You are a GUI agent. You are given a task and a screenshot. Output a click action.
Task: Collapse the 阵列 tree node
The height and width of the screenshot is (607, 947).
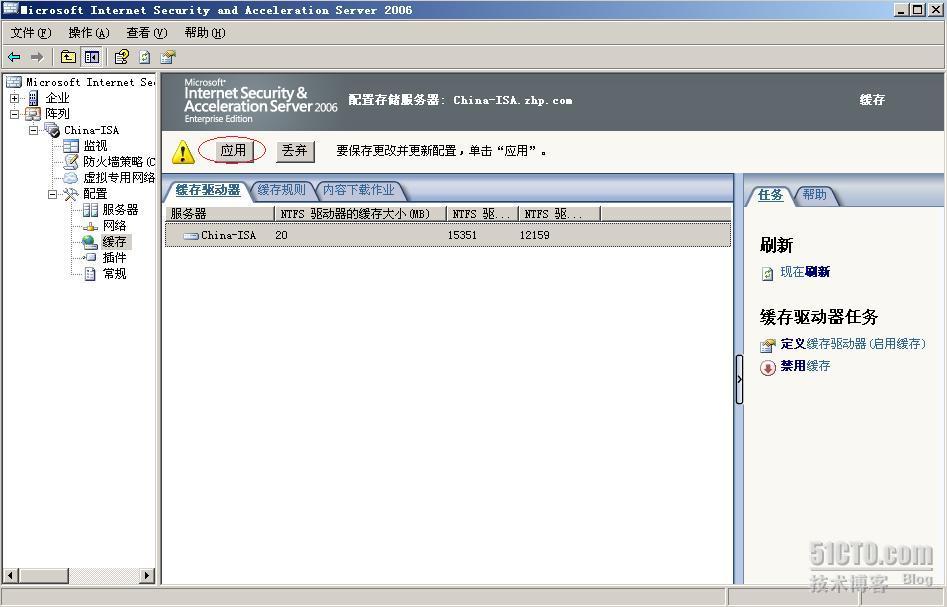(14, 114)
